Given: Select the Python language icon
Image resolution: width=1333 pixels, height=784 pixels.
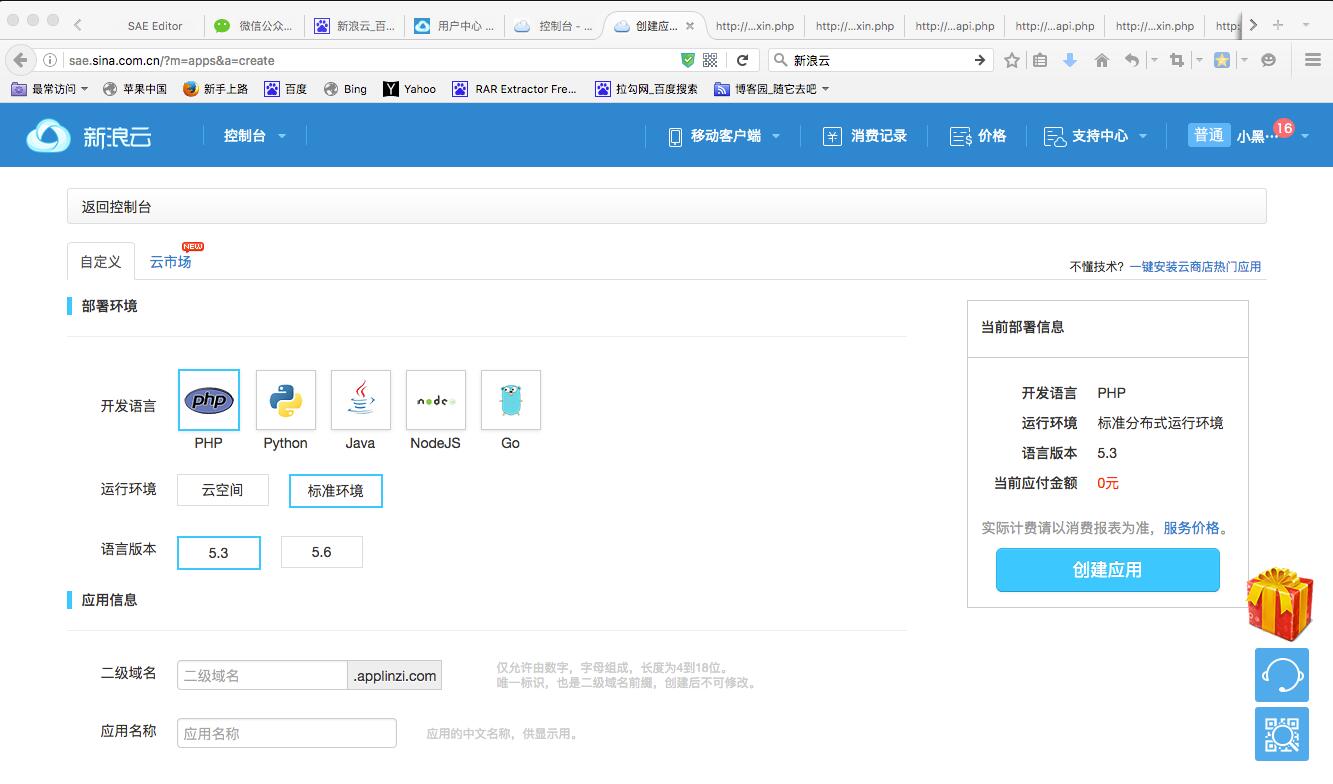Looking at the screenshot, I should click(286, 400).
